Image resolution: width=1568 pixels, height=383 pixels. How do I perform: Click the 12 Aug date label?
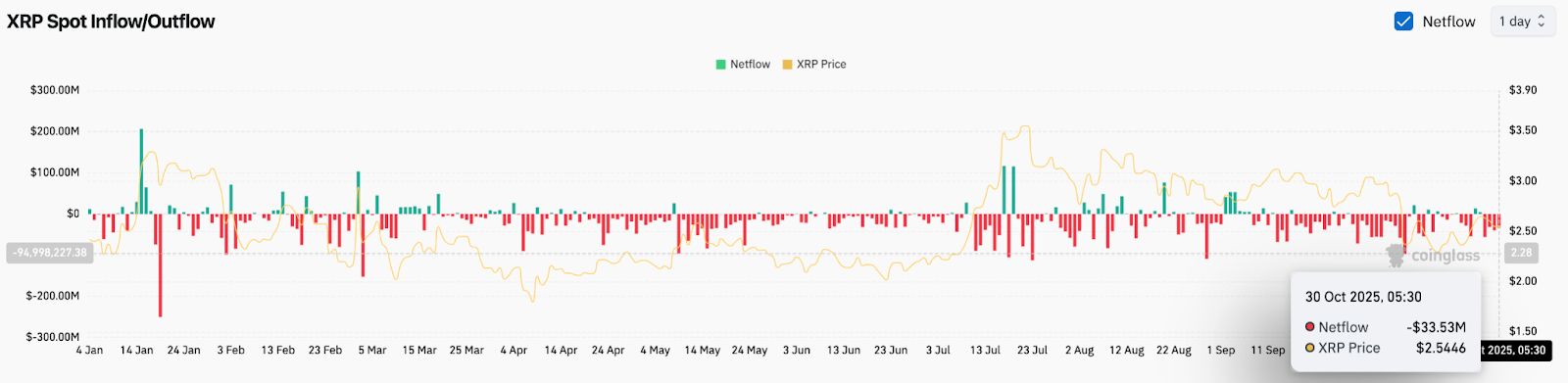pos(1127,350)
